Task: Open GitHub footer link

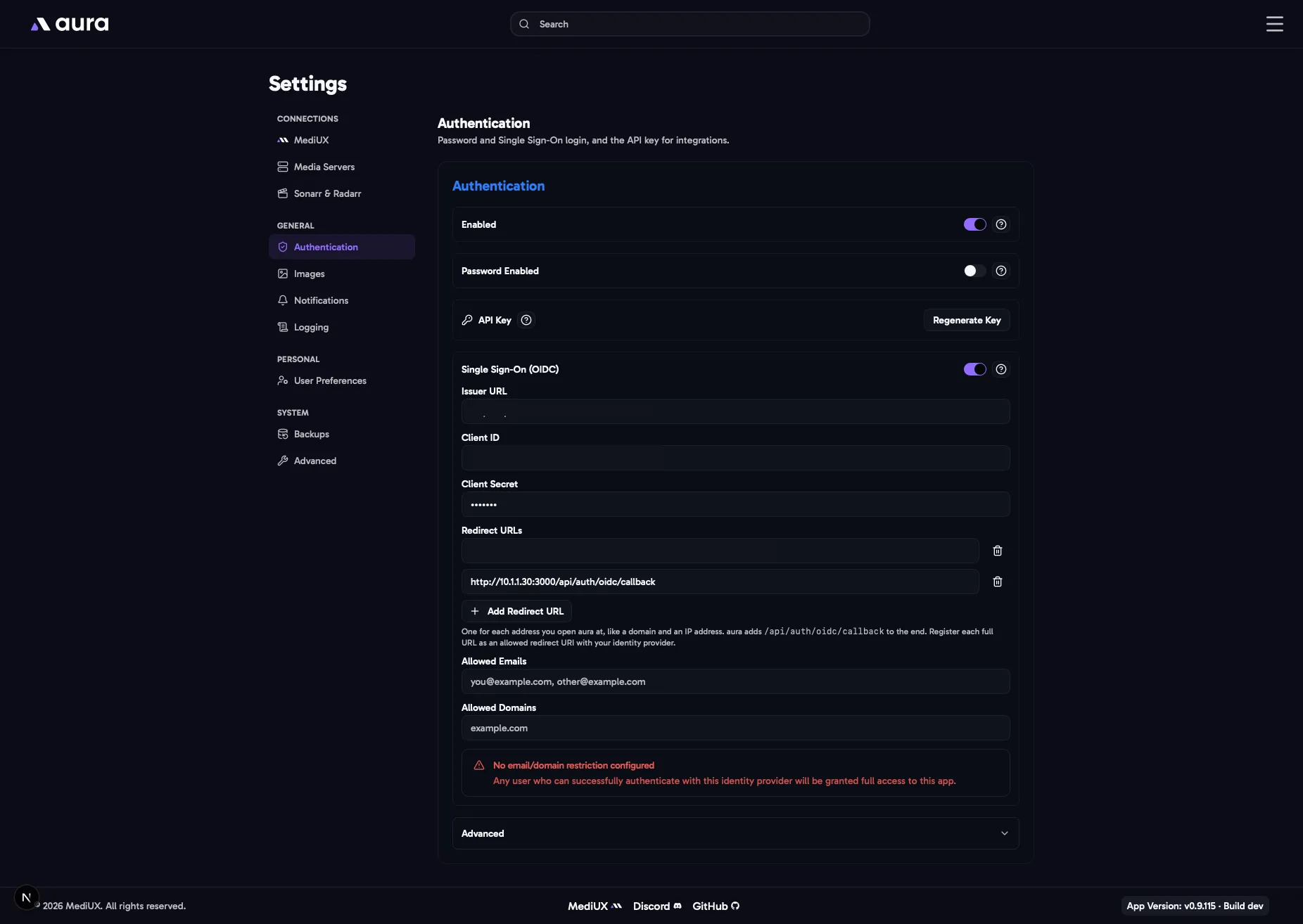Action: 716,906
